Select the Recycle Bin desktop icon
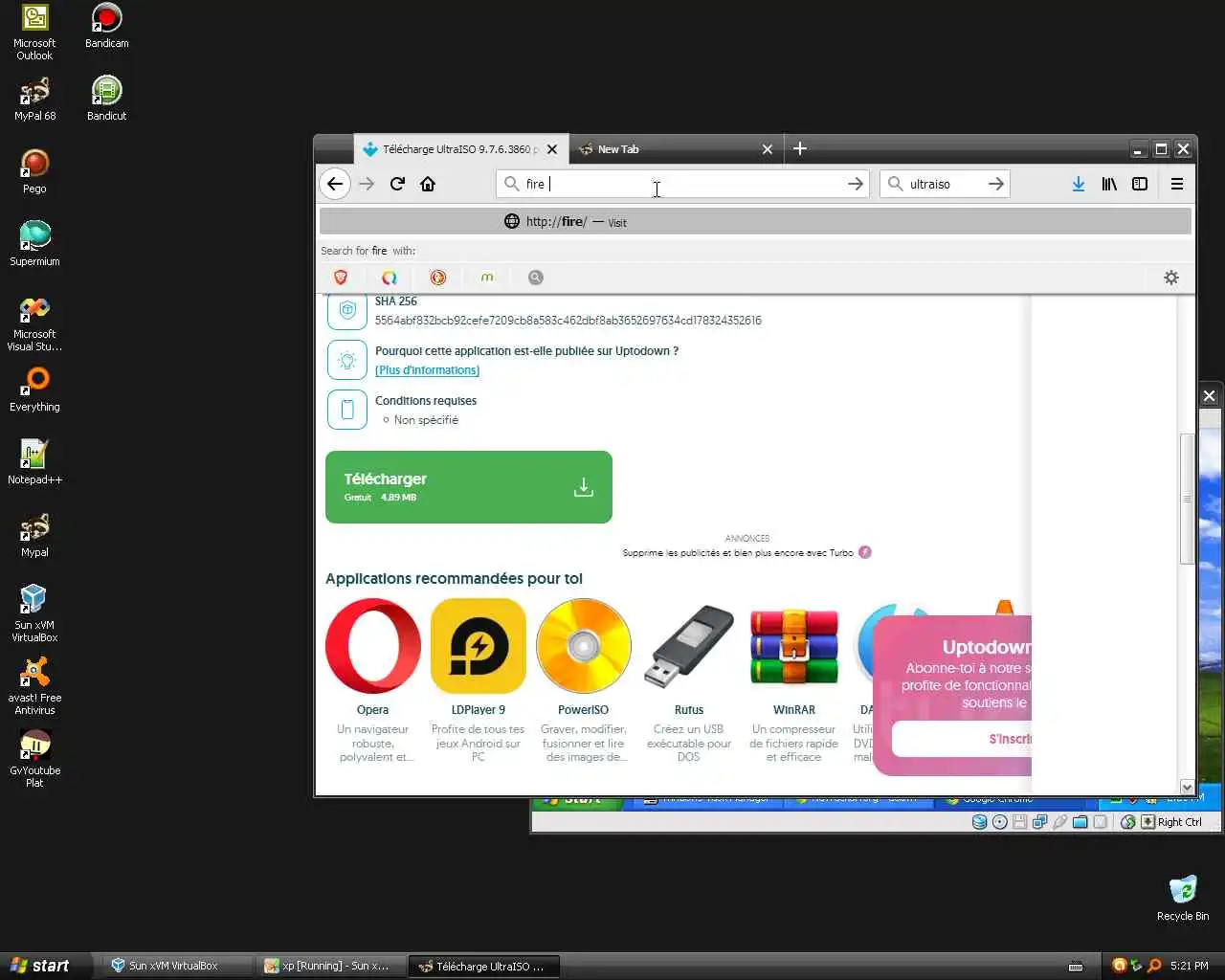This screenshot has width=1225, height=980. (x=1183, y=898)
